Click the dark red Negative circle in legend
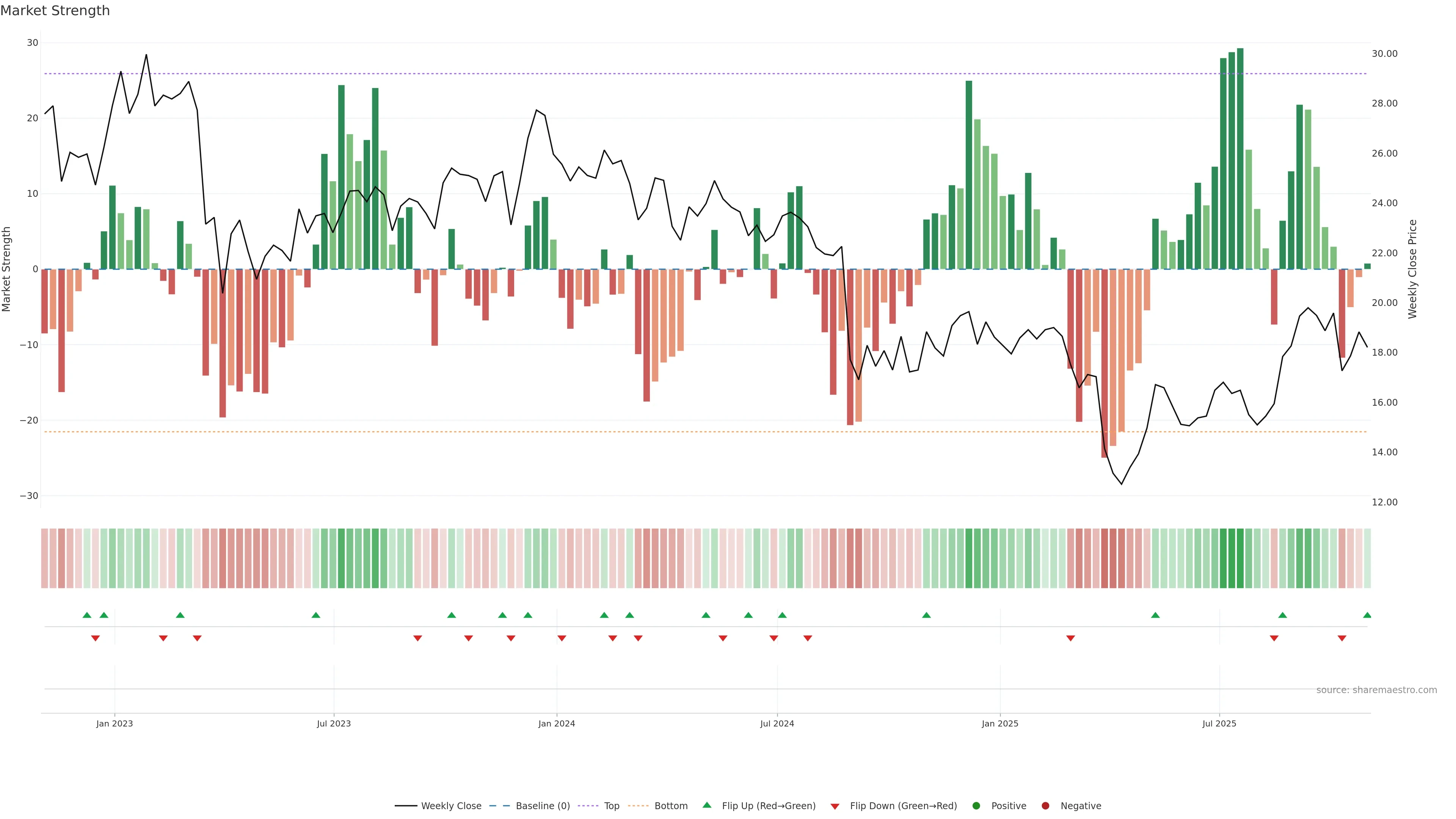The height and width of the screenshot is (819, 1456). point(1045,806)
